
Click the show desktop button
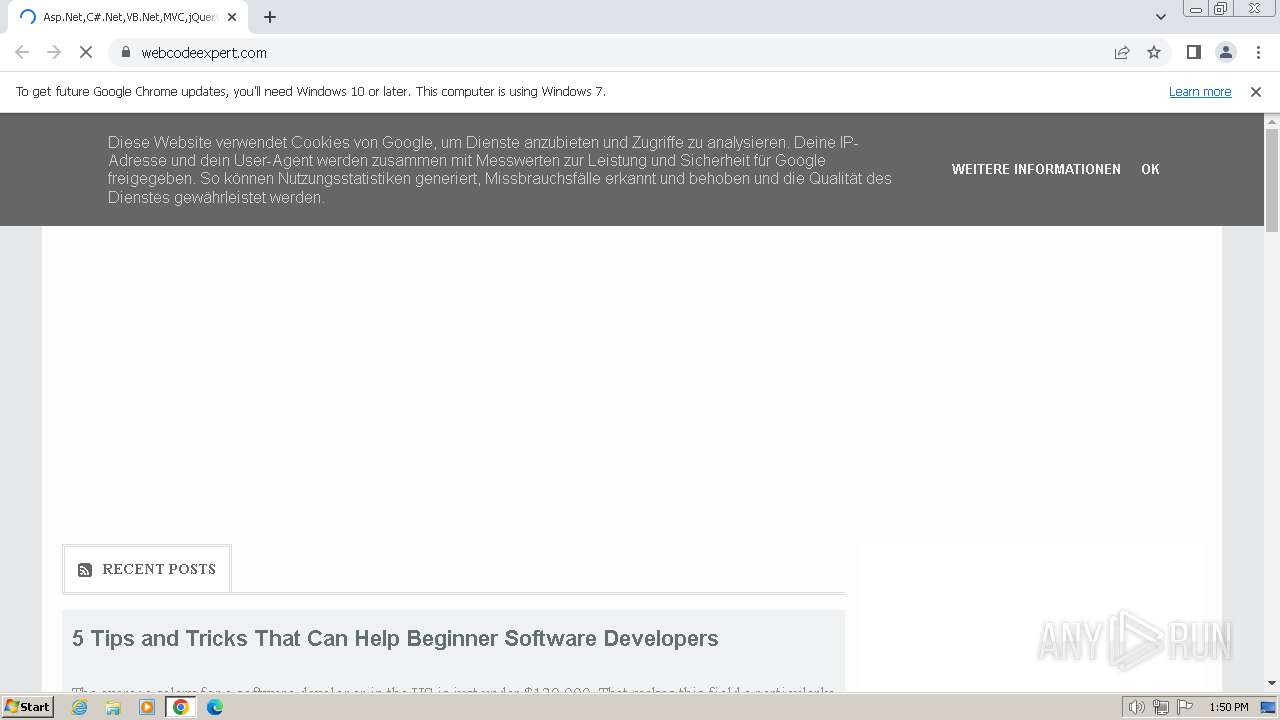(x=1268, y=707)
